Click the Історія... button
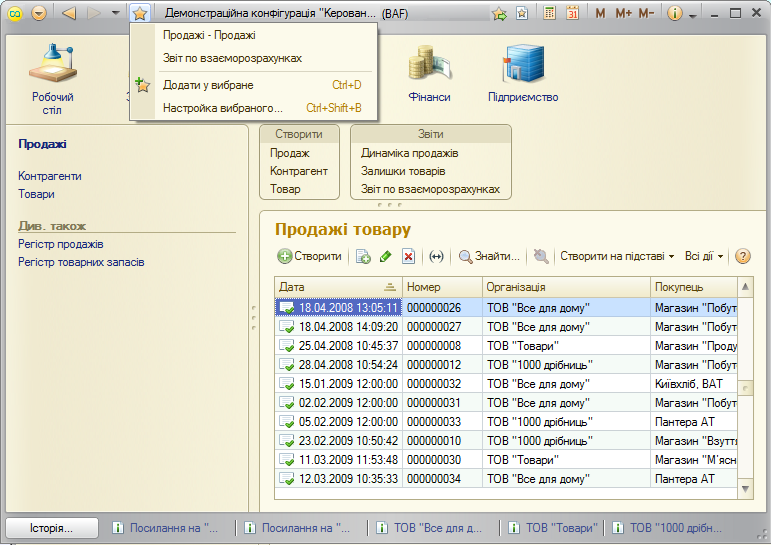 point(52,528)
